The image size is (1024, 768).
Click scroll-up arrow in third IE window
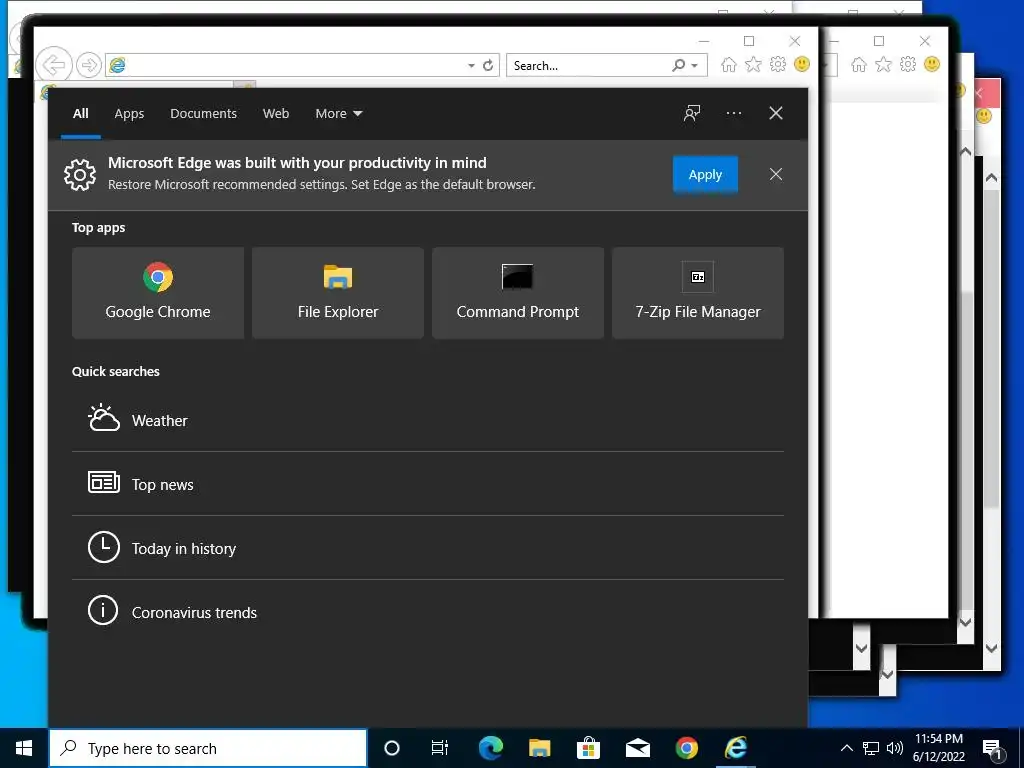point(965,152)
